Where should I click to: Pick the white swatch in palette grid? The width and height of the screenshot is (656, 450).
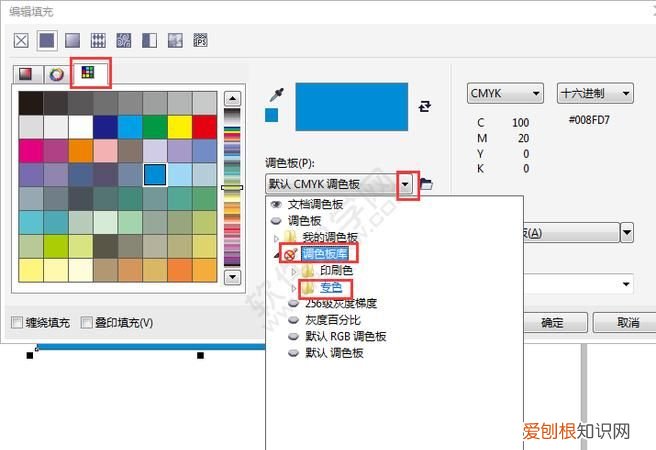80,127
